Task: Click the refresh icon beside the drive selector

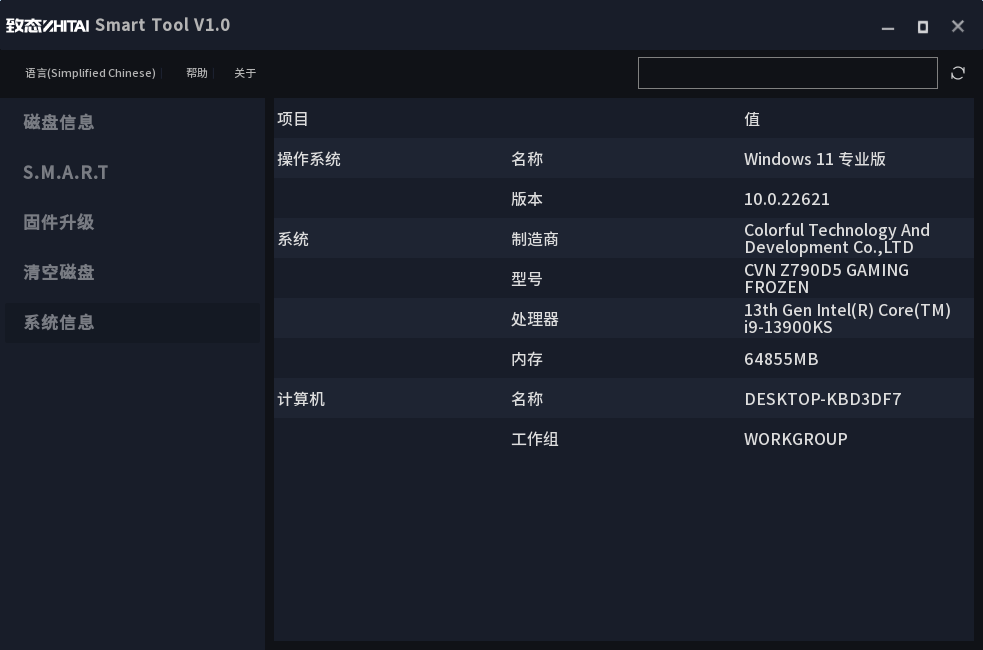Action: [x=958, y=73]
